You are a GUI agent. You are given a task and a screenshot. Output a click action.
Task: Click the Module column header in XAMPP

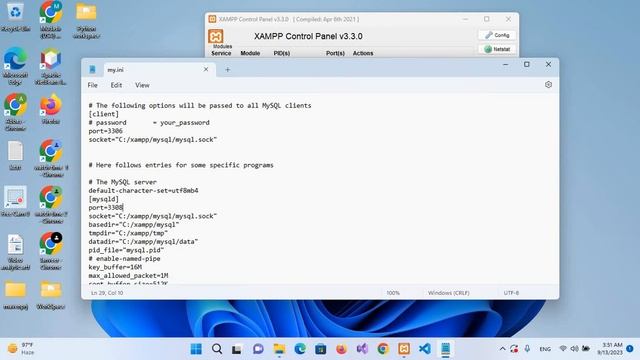click(250, 53)
